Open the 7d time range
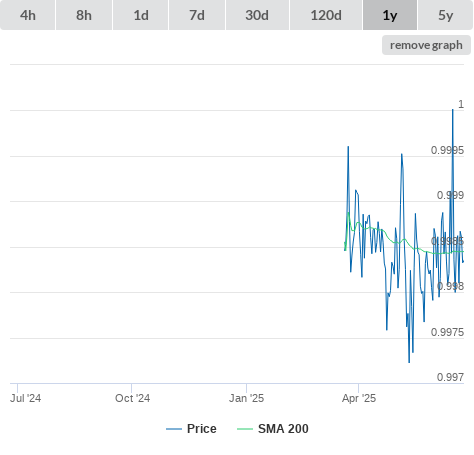This screenshot has width=474, height=455. coord(197,15)
